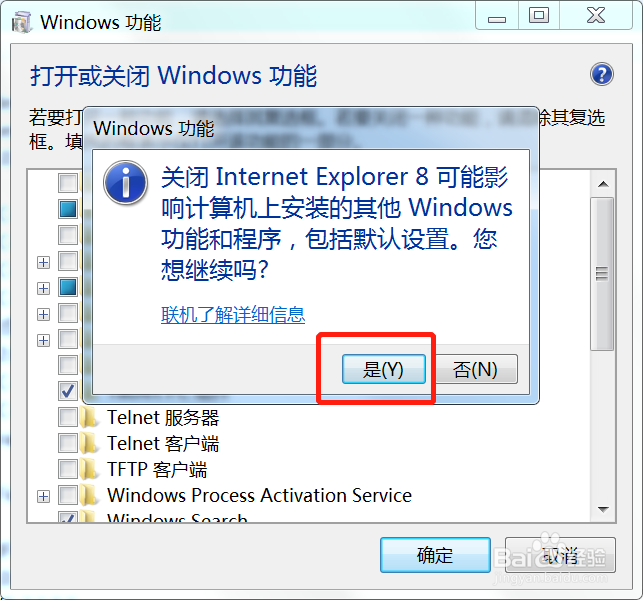This screenshot has width=643, height=600.
Task: Select Windows Process Activation Service item
Action: pos(259,495)
